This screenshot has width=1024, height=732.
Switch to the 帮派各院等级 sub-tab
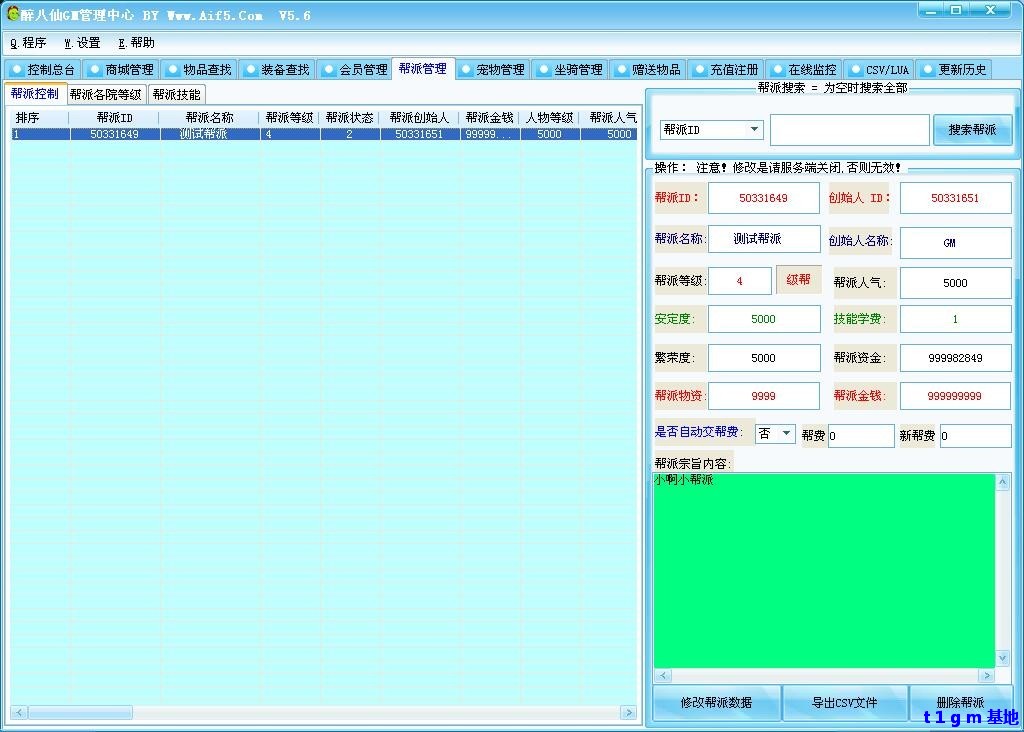[x=105, y=93]
